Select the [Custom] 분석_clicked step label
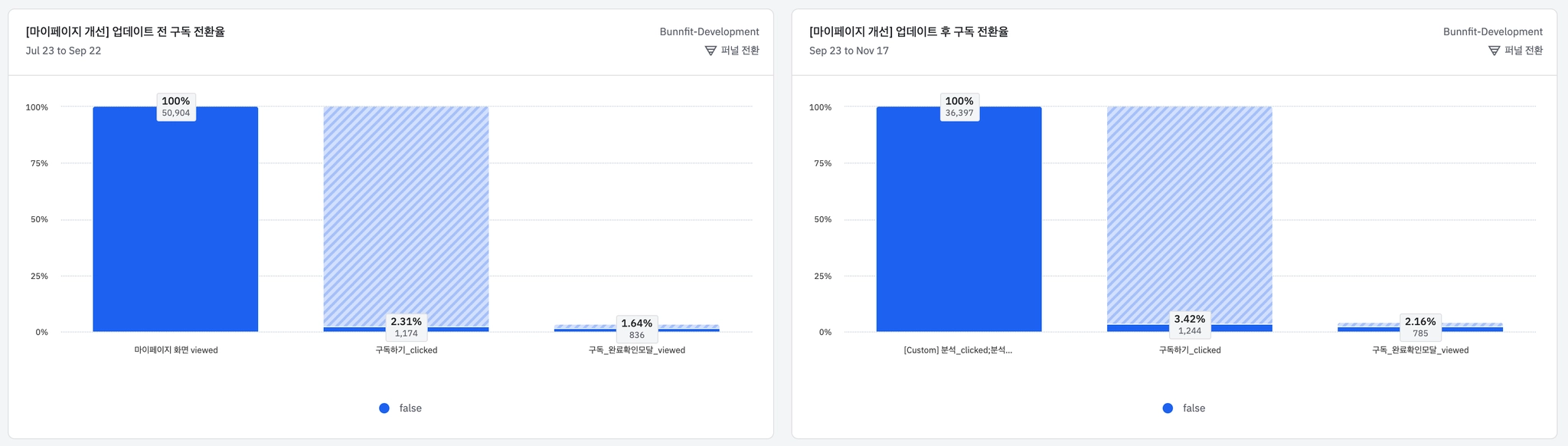 (958, 350)
